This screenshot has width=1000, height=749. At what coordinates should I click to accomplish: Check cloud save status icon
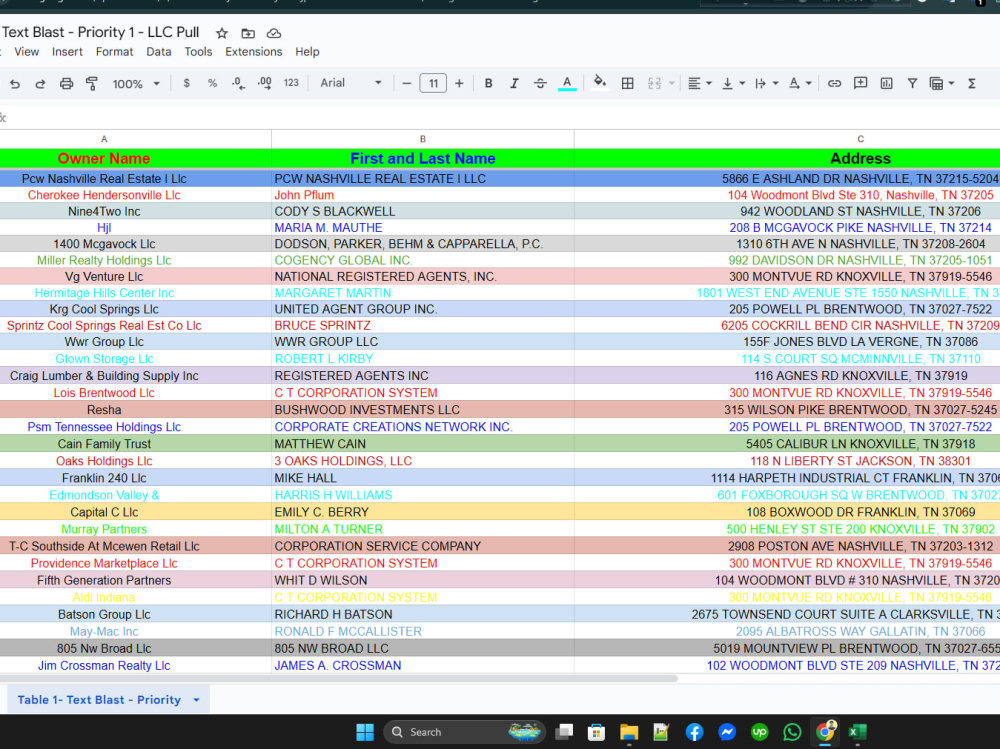274,33
